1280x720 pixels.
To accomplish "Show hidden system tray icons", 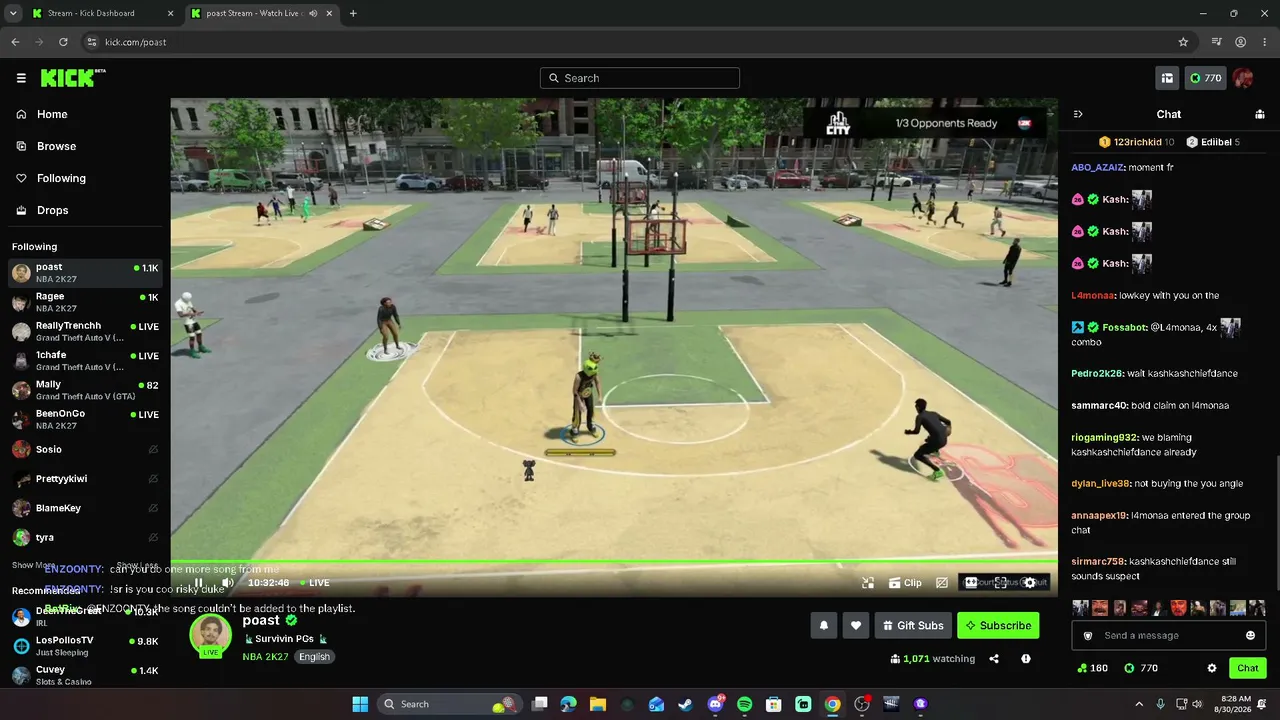I will (x=1139, y=704).
